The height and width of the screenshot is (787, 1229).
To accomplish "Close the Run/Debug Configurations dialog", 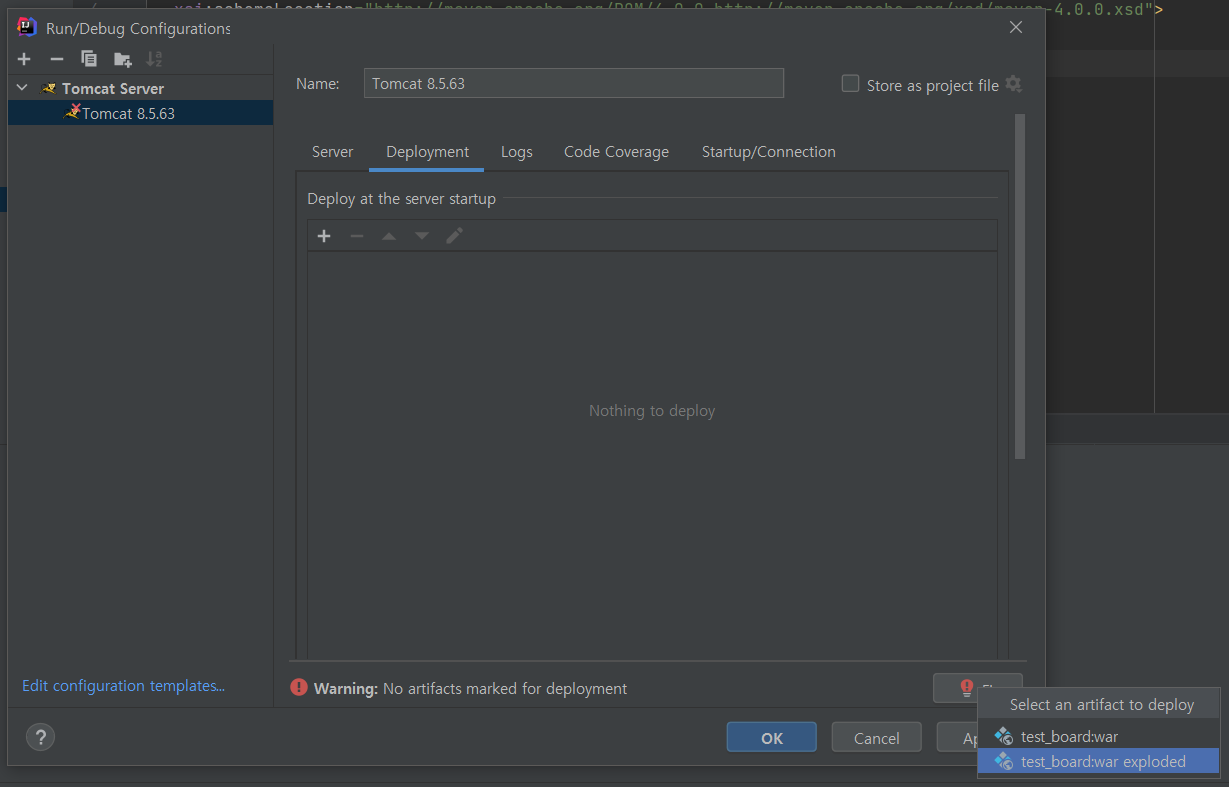I will pos(1016,27).
